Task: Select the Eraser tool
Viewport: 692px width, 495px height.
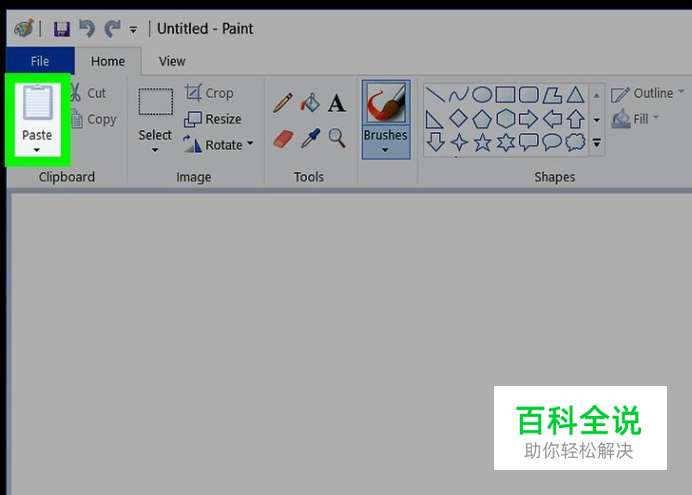Action: [x=283, y=139]
